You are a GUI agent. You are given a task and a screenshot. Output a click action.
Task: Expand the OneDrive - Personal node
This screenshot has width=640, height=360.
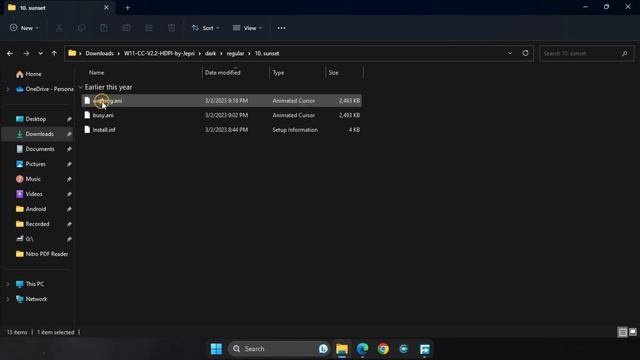[8, 89]
